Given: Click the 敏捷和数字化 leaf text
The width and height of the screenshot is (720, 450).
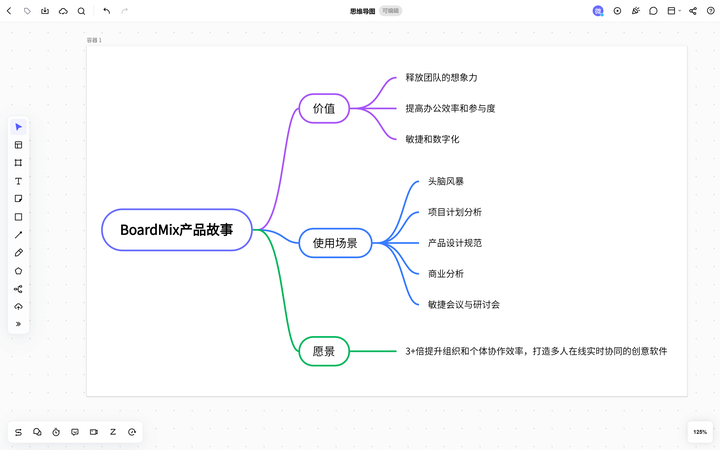Looking at the screenshot, I should point(432,139).
